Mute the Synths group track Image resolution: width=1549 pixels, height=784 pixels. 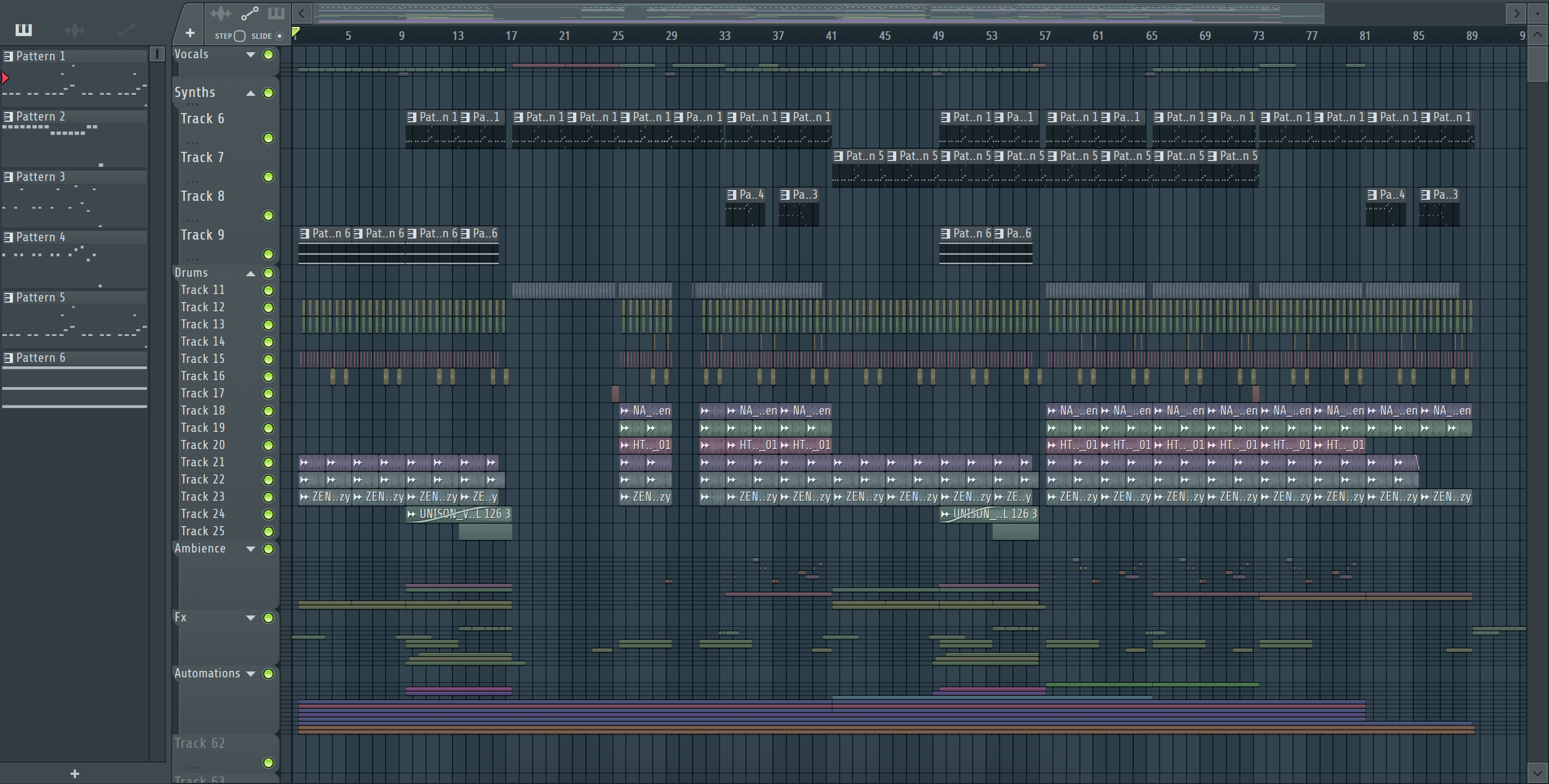pos(269,93)
